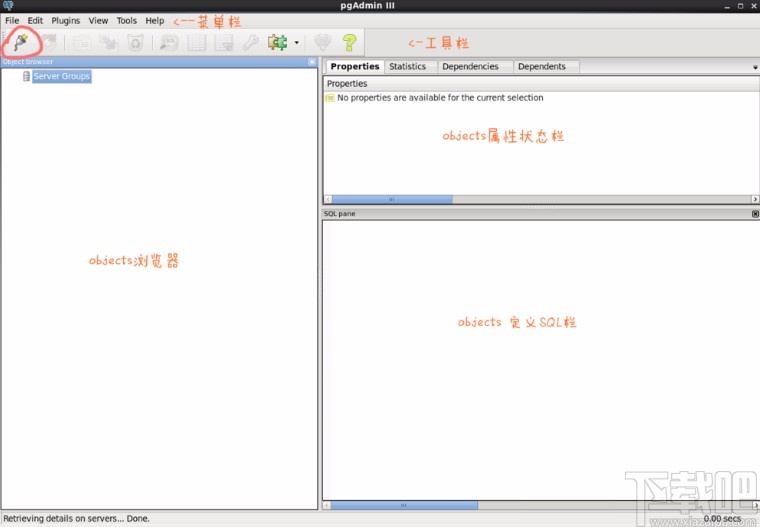The image size is (760, 527).
Task: Click the Server Groups tree icon
Action: 26,76
